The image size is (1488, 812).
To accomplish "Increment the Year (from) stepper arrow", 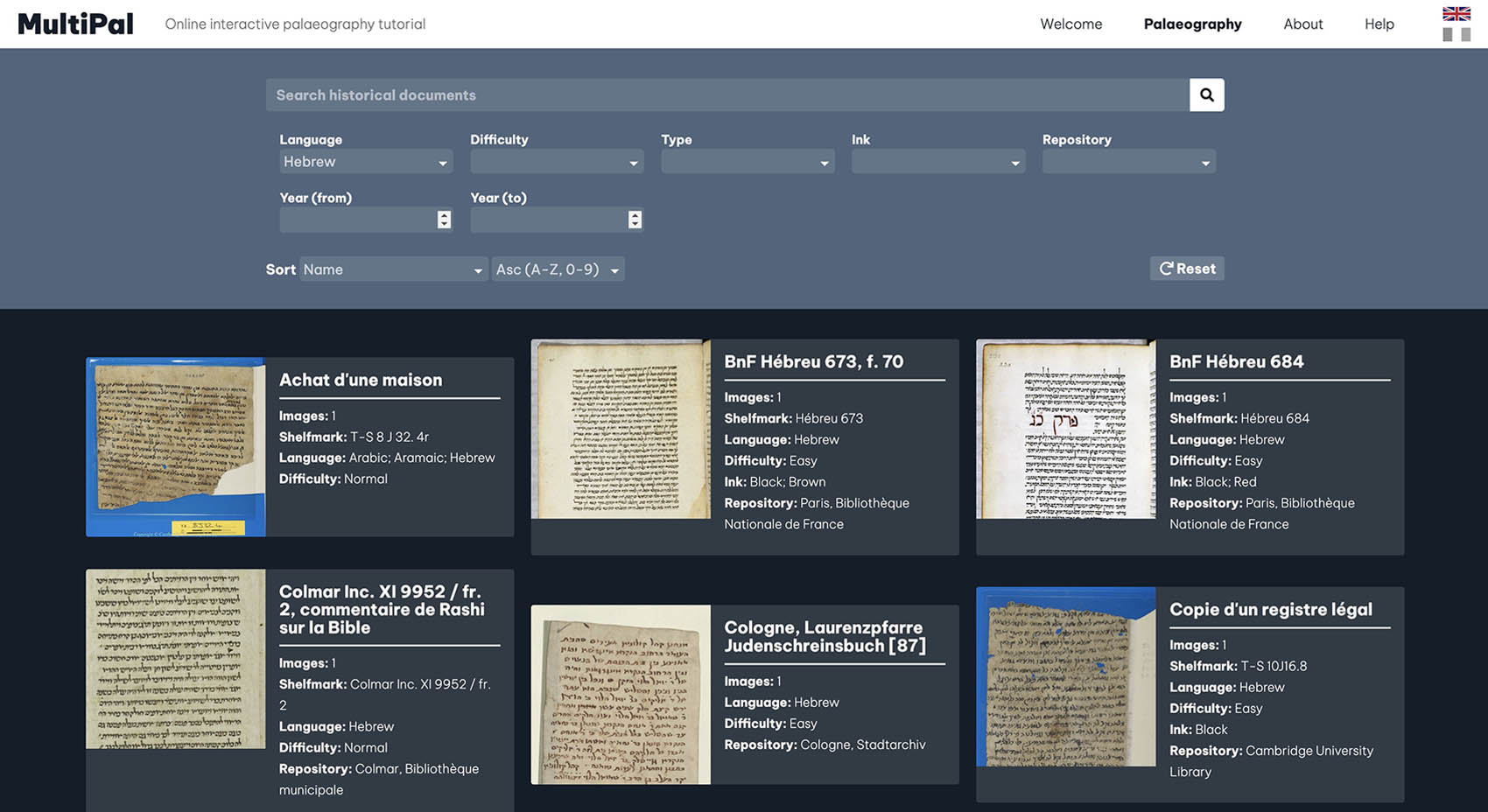I will 445,214.
